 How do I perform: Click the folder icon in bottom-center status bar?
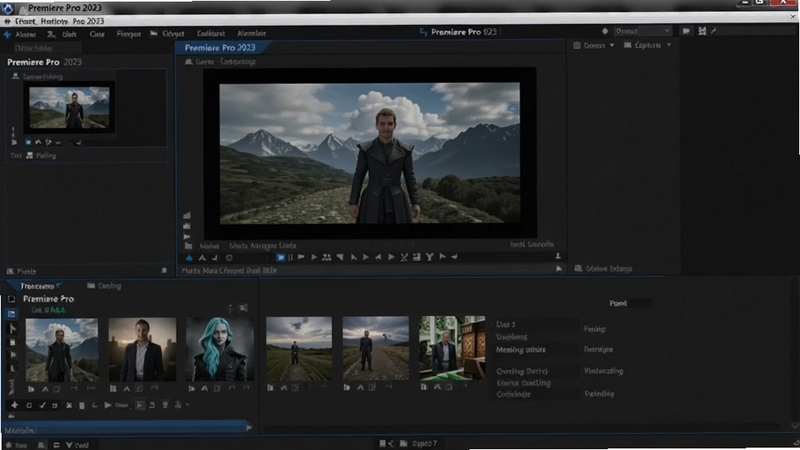pyautogui.click(x=403, y=443)
